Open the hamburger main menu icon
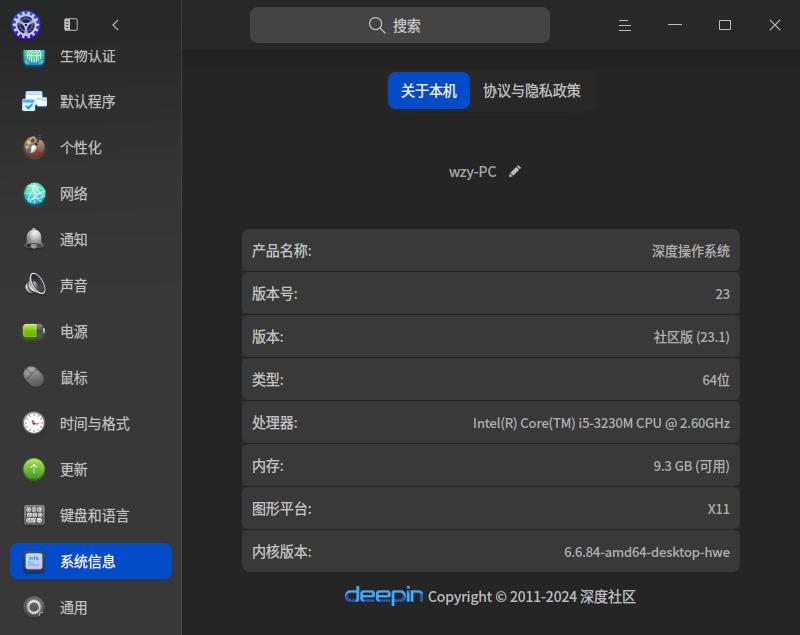 click(x=624, y=25)
